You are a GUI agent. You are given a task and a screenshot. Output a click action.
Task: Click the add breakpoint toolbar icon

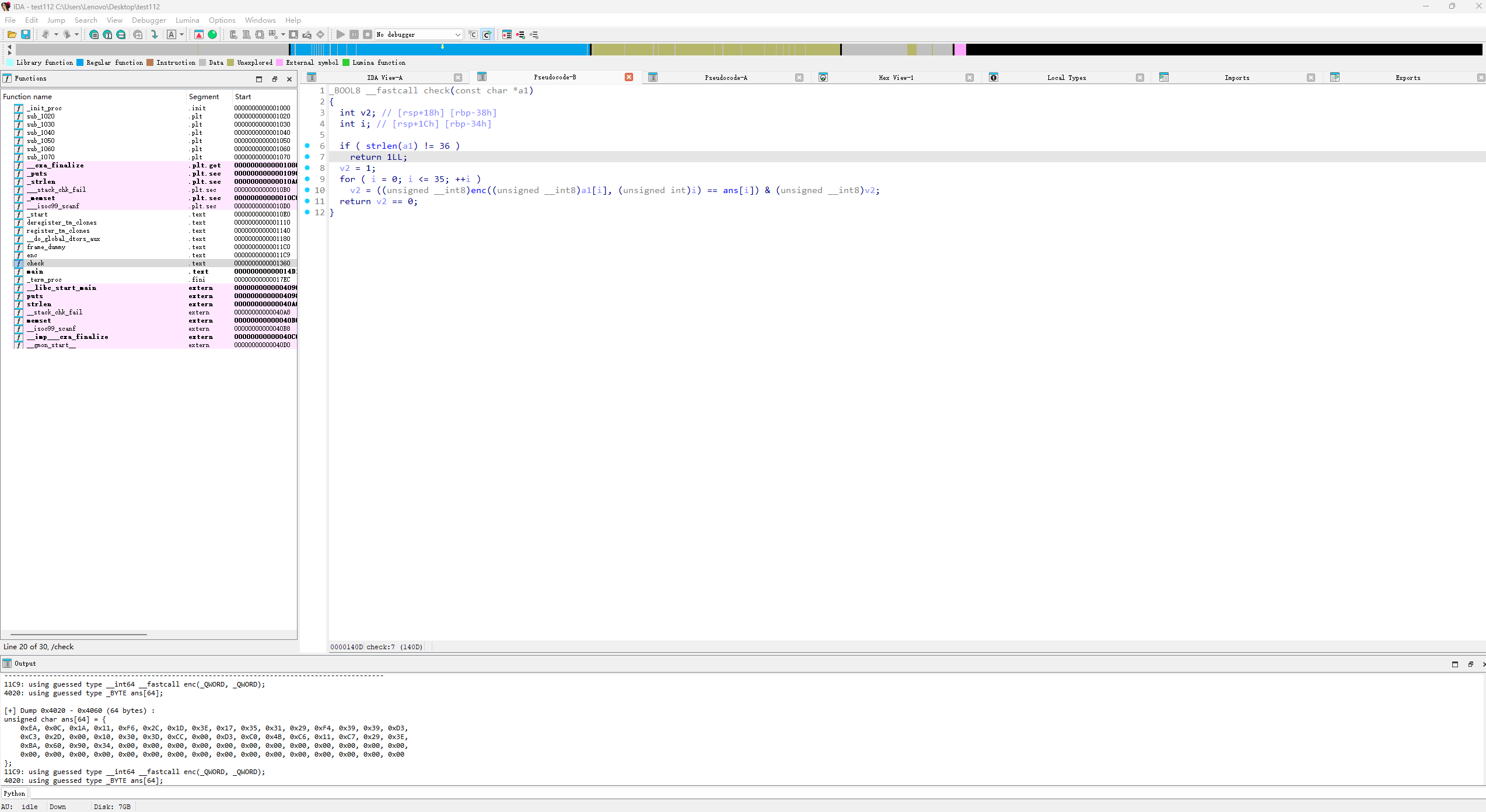pos(520,34)
